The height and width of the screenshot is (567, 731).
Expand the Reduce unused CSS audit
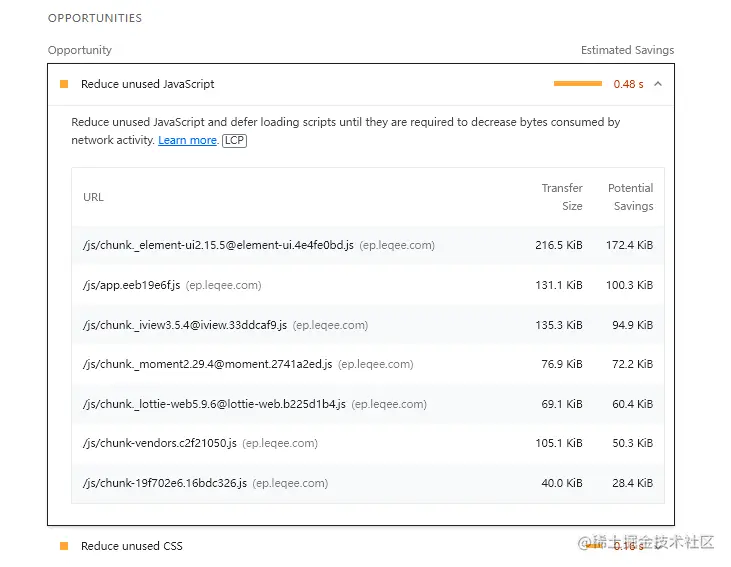(x=132, y=546)
